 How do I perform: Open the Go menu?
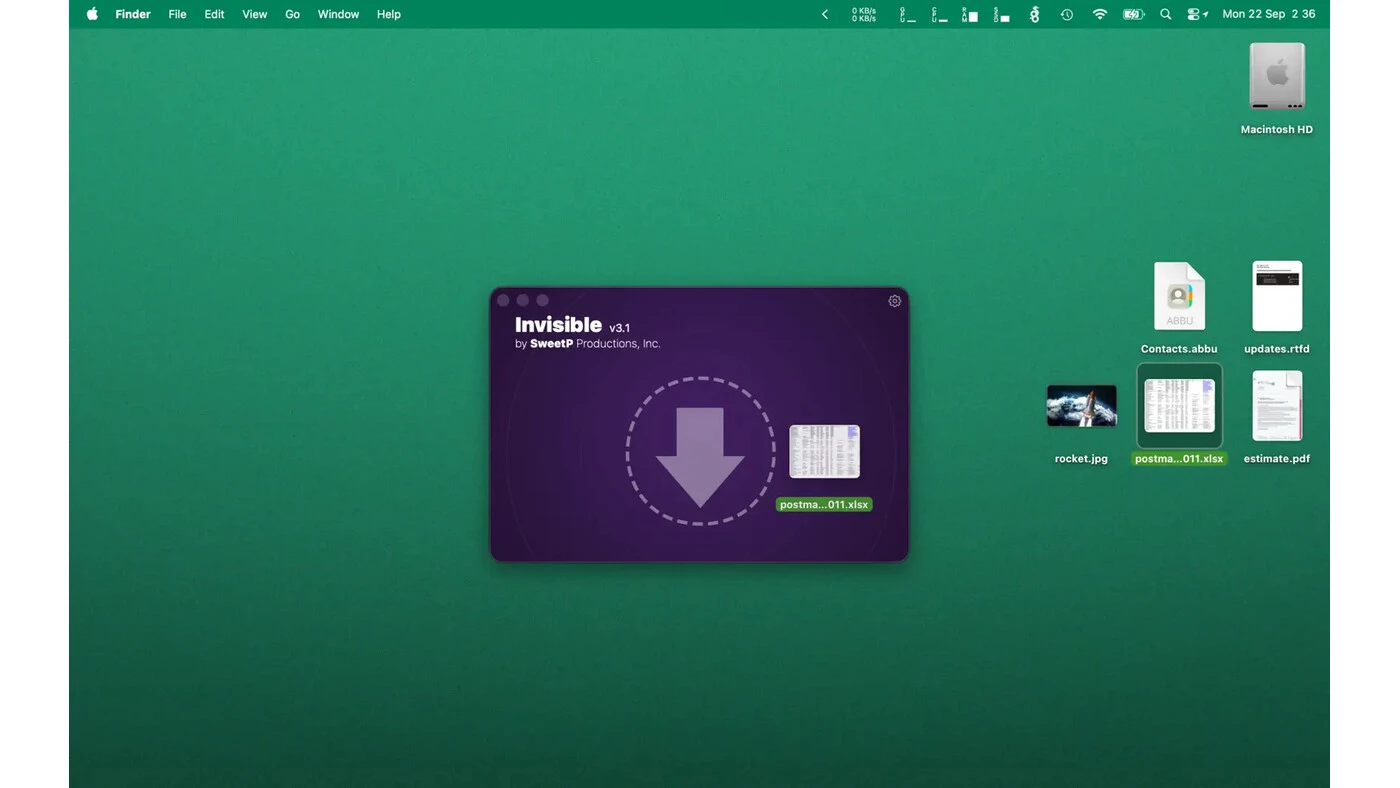(x=292, y=14)
